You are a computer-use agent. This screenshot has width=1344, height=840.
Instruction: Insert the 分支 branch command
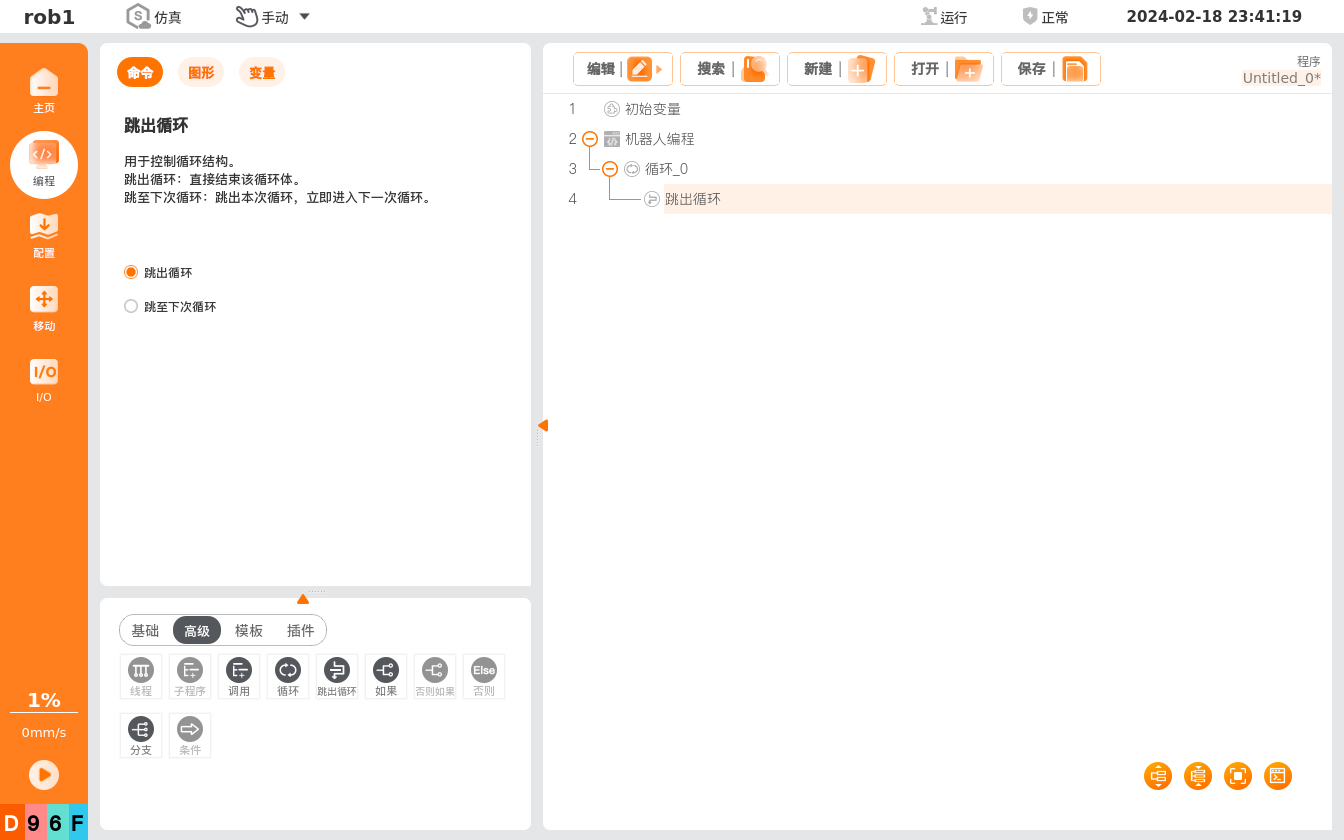point(141,736)
